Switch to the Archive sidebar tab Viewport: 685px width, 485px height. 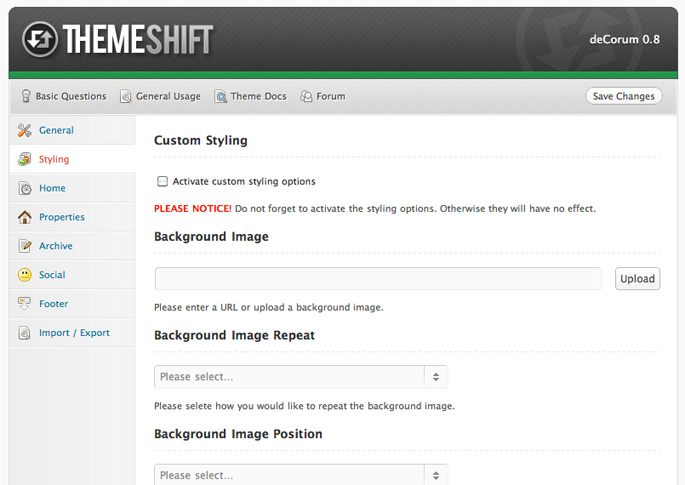coord(55,246)
